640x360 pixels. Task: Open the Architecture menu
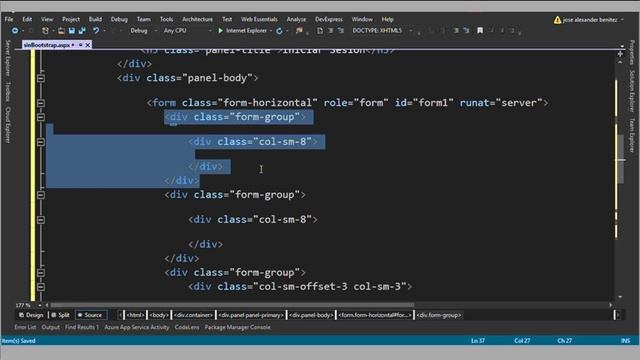click(x=198, y=19)
